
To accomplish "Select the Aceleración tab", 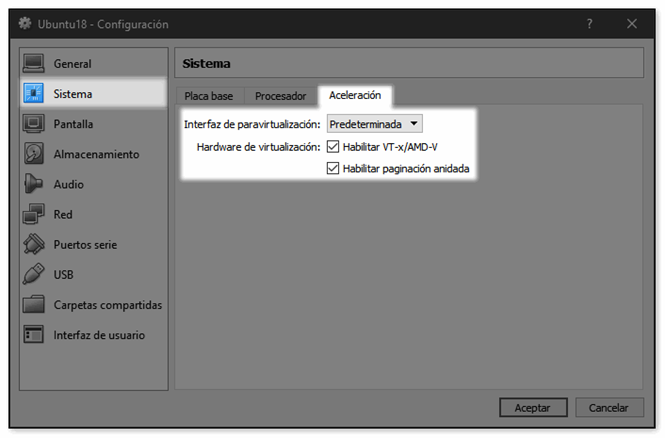I will pos(355,95).
